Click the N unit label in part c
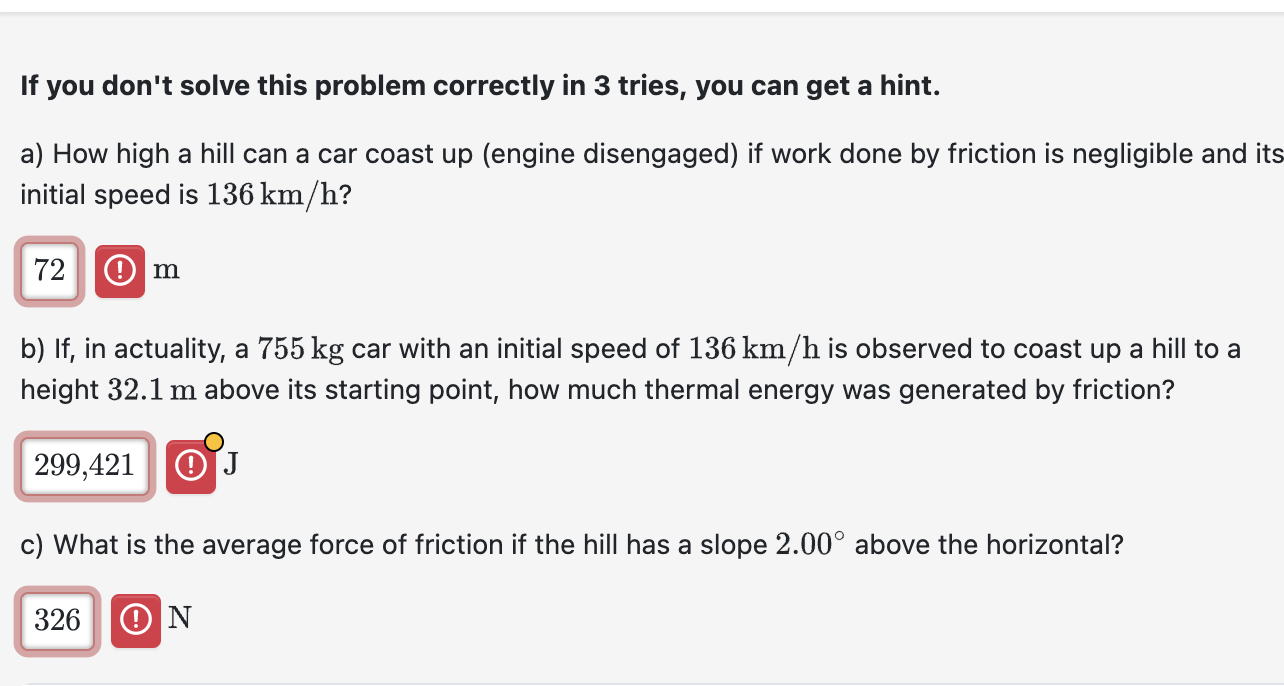The width and height of the screenshot is (1284, 686). click(180, 618)
